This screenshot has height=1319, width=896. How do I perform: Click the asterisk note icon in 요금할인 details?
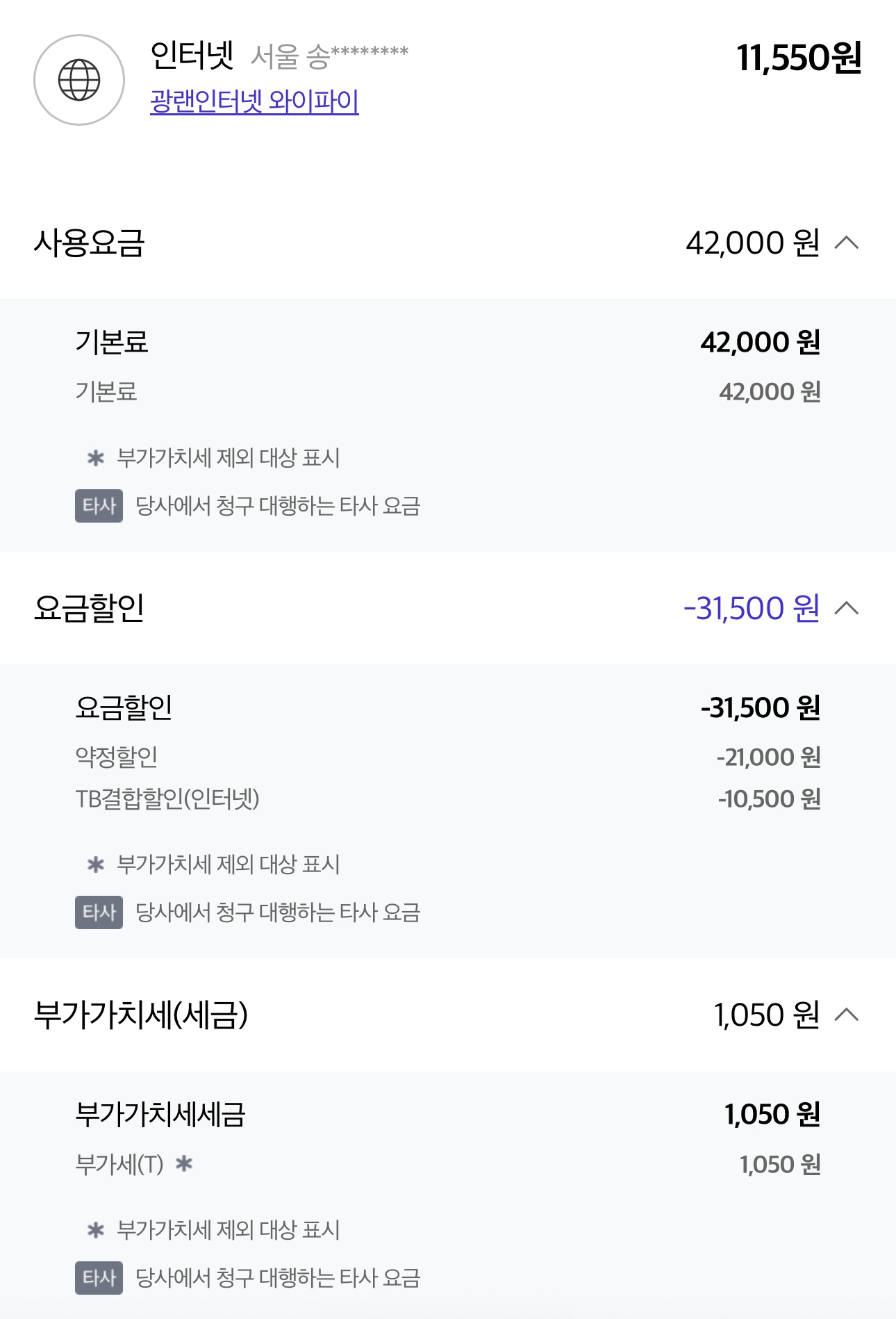(x=96, y=865)
